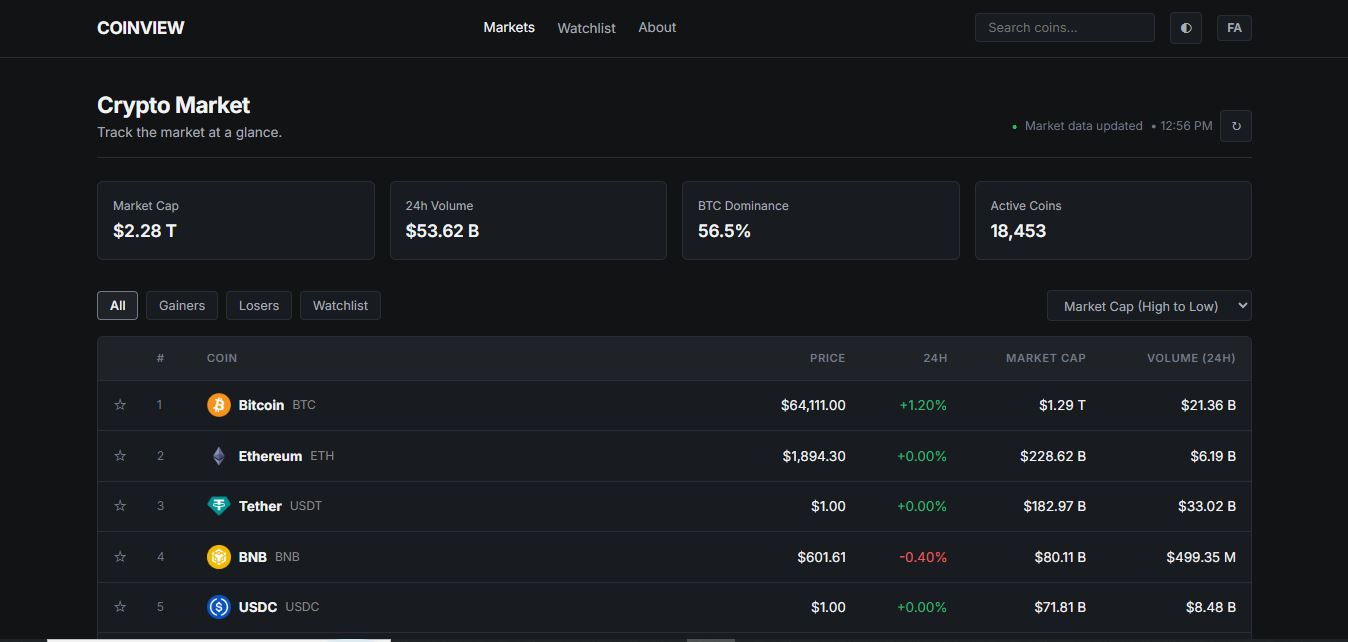Image resolution: width=1348 pixels, height=642 pixels.
Task: Click BNB -0.40% change value
Action: (923, 557)
